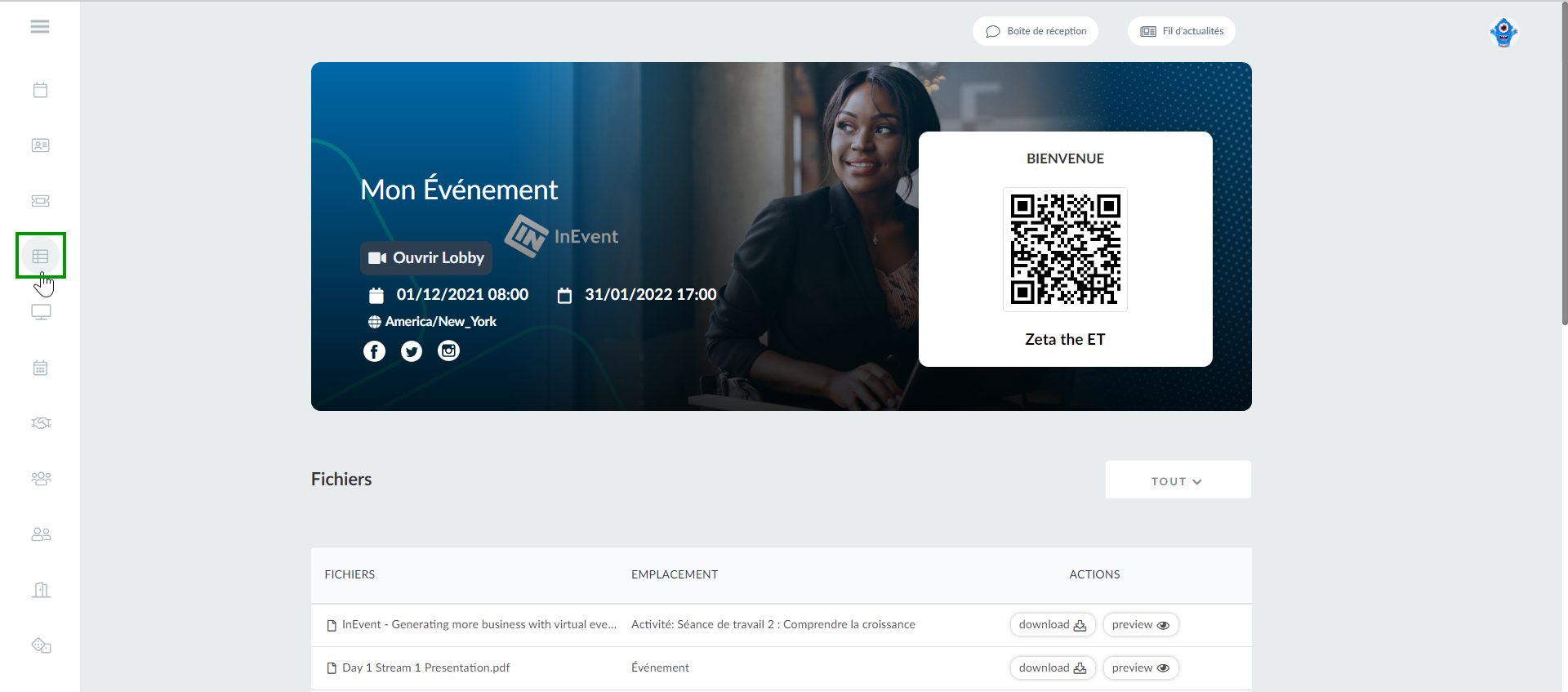Open the hamburger menu
Viewport: 1568px width, 692px height.
(x=40, y=27)
